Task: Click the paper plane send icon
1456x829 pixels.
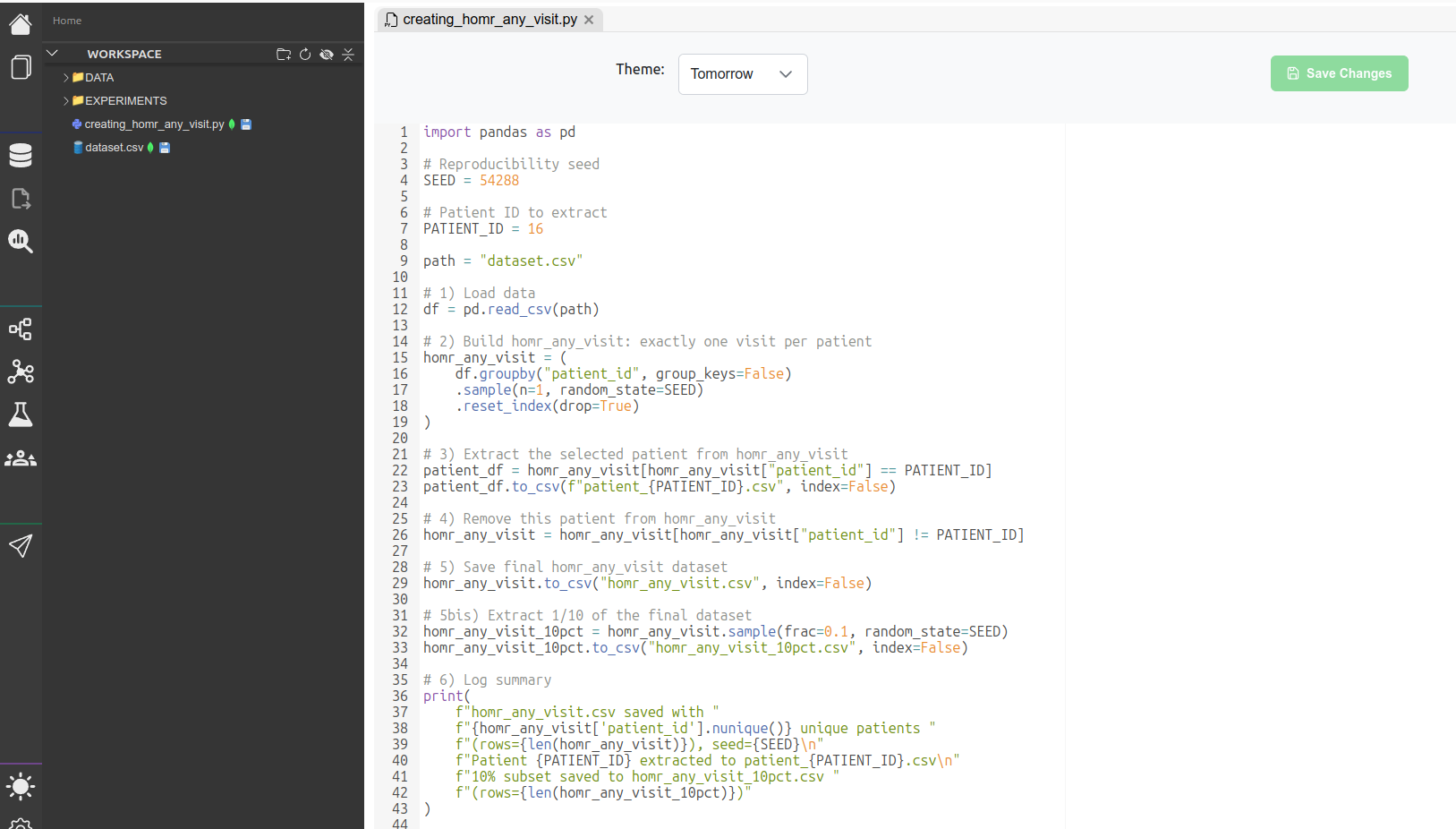Action: pyautogui.click(x=21, y=545)
